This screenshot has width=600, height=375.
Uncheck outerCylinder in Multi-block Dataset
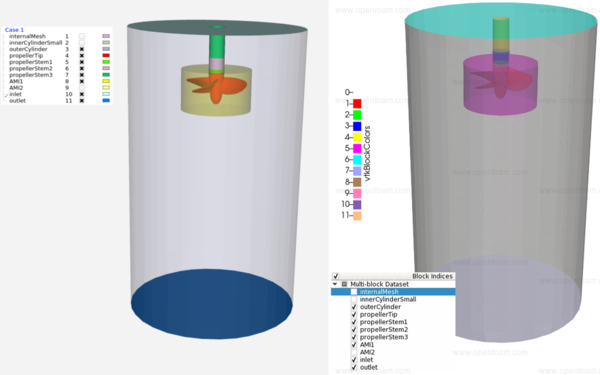coord(354,307)
